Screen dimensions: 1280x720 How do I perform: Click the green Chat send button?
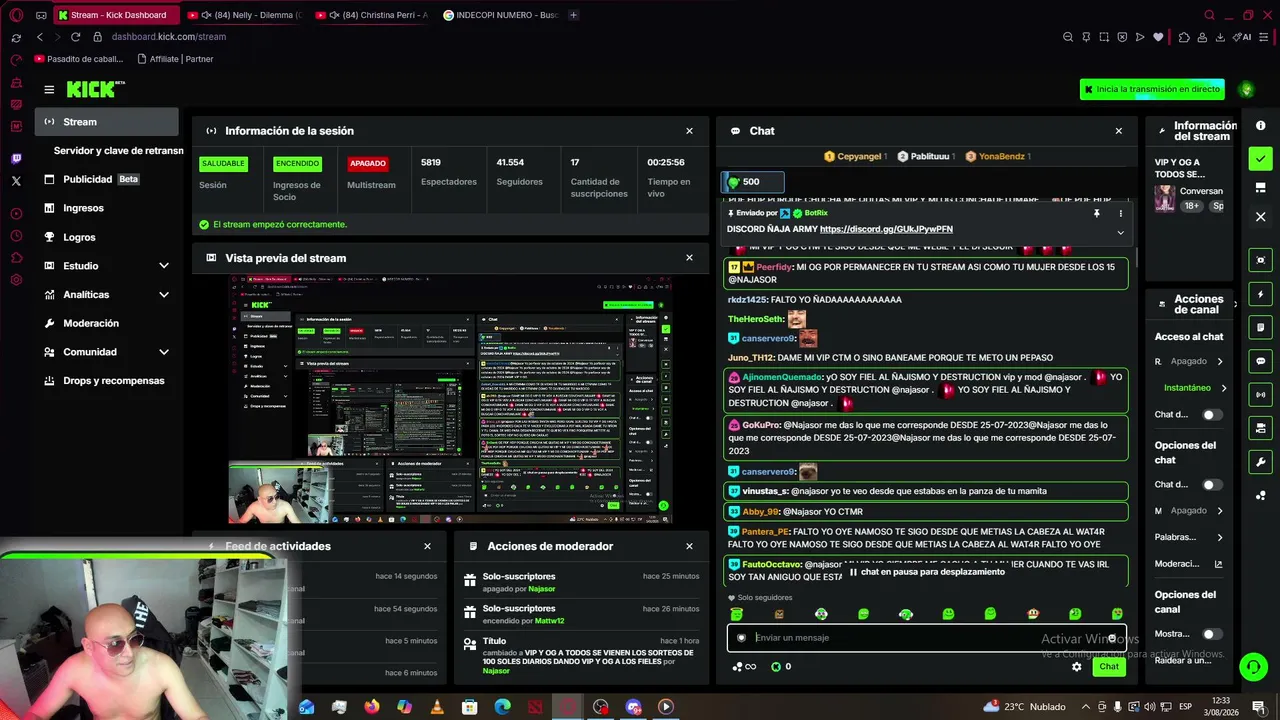coord(1109,667)
